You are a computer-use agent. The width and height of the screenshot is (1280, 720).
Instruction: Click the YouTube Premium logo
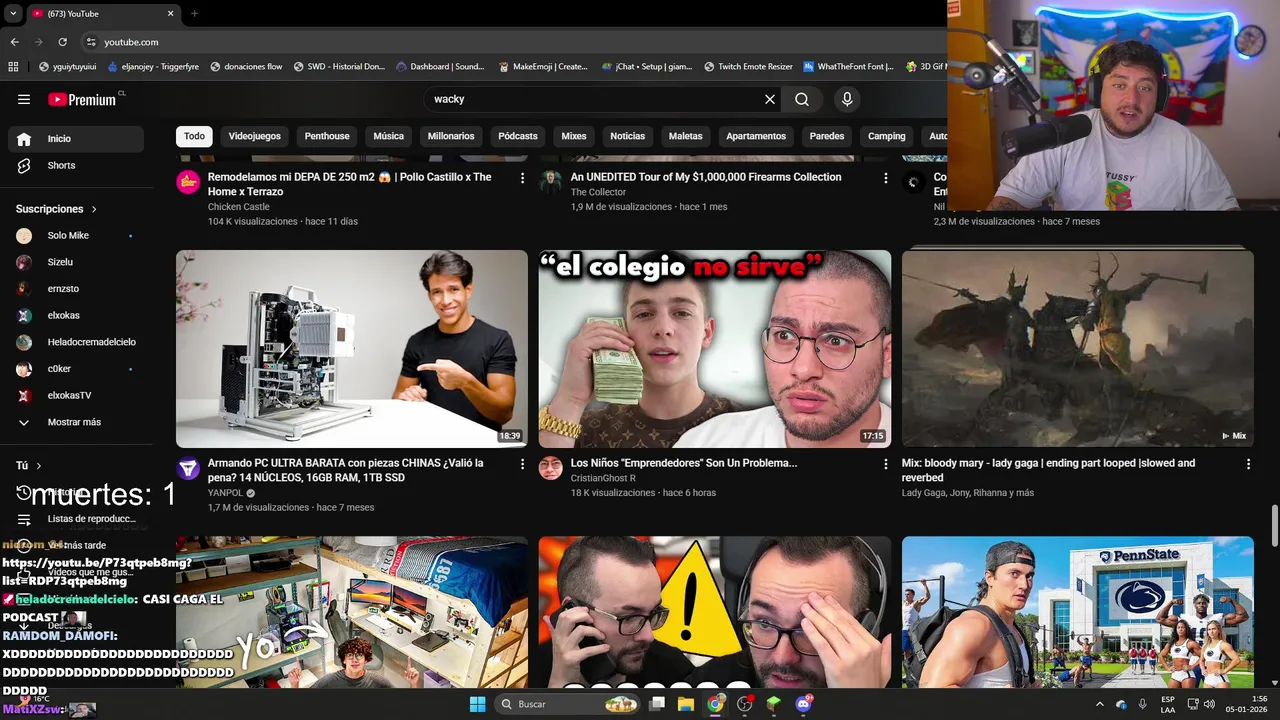click(83, 99)
